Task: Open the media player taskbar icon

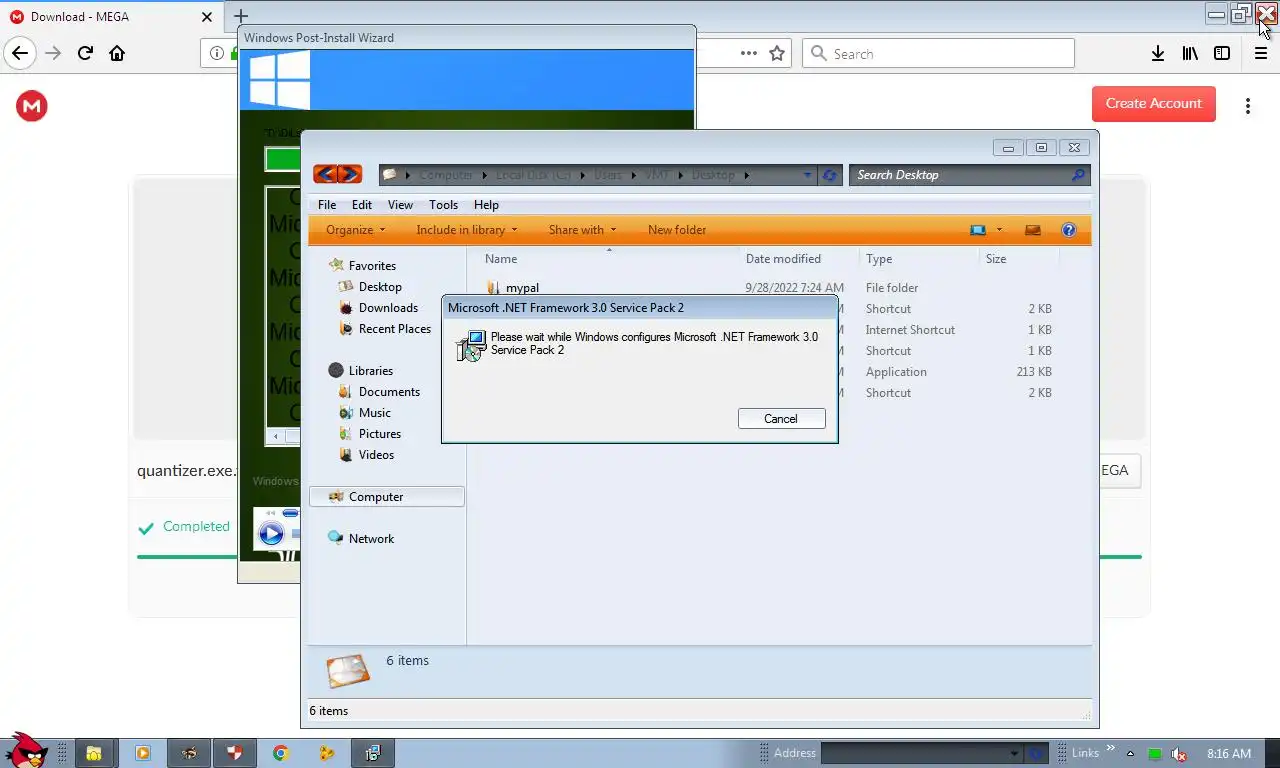Action: click(x=142, y=753)
